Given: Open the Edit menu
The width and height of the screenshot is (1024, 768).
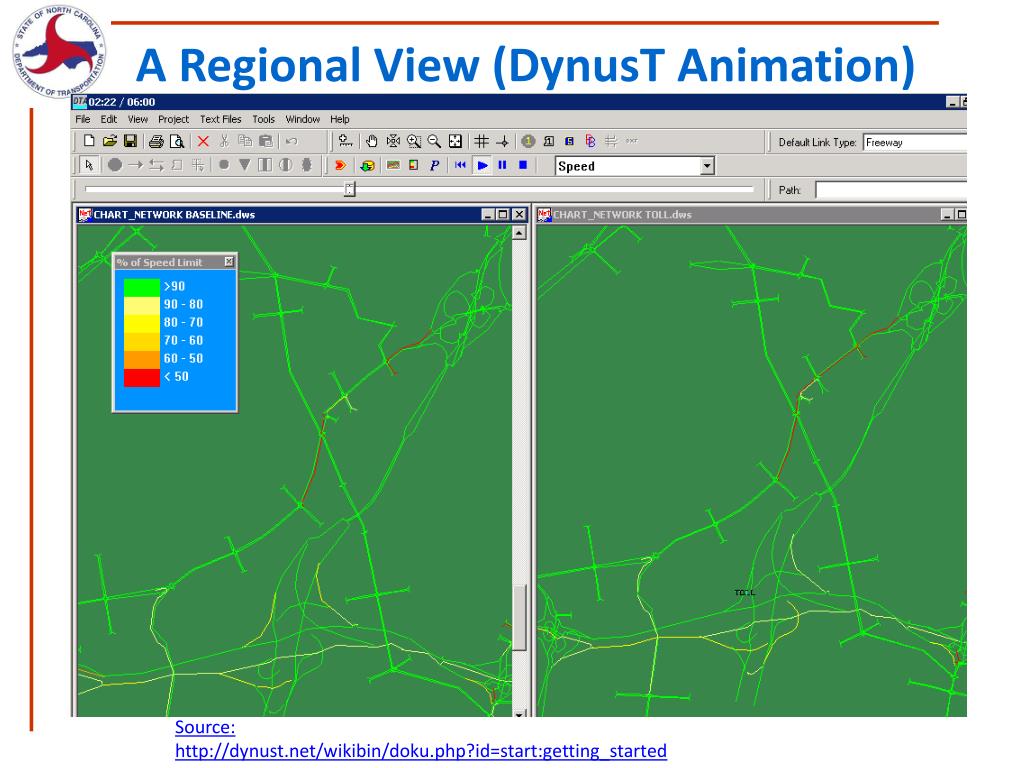Looking at the screenshot, I should pos(108,119).
